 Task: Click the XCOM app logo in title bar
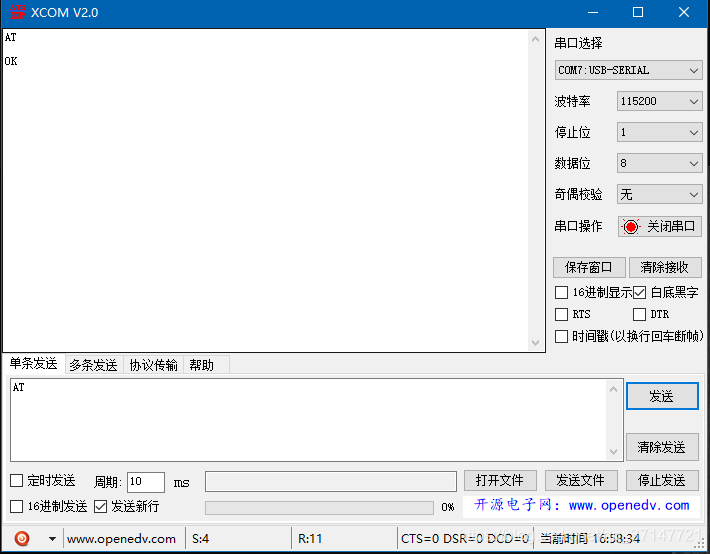point(18,12)
